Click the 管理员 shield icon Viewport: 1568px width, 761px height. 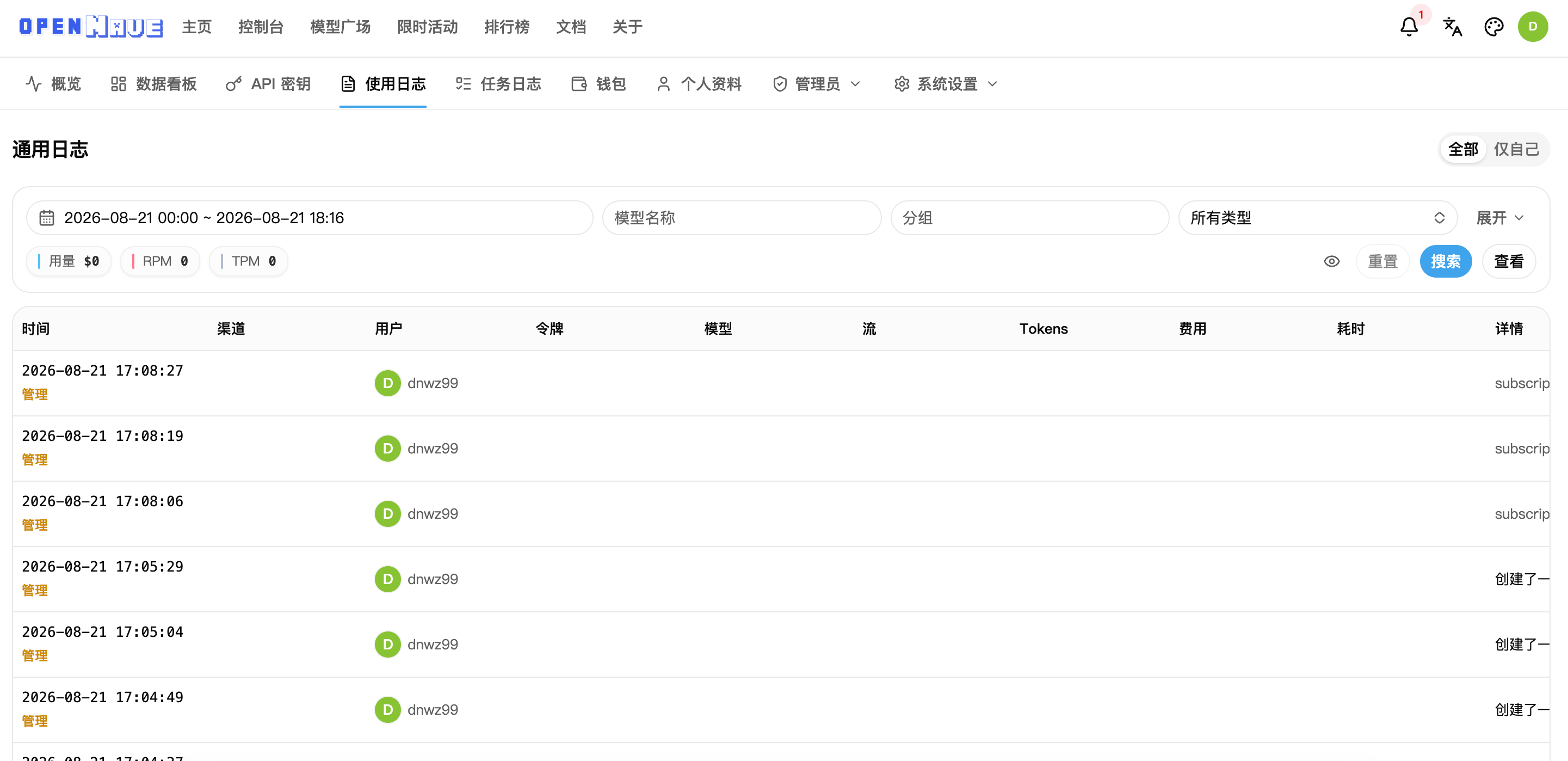click(x=780, y=84)
